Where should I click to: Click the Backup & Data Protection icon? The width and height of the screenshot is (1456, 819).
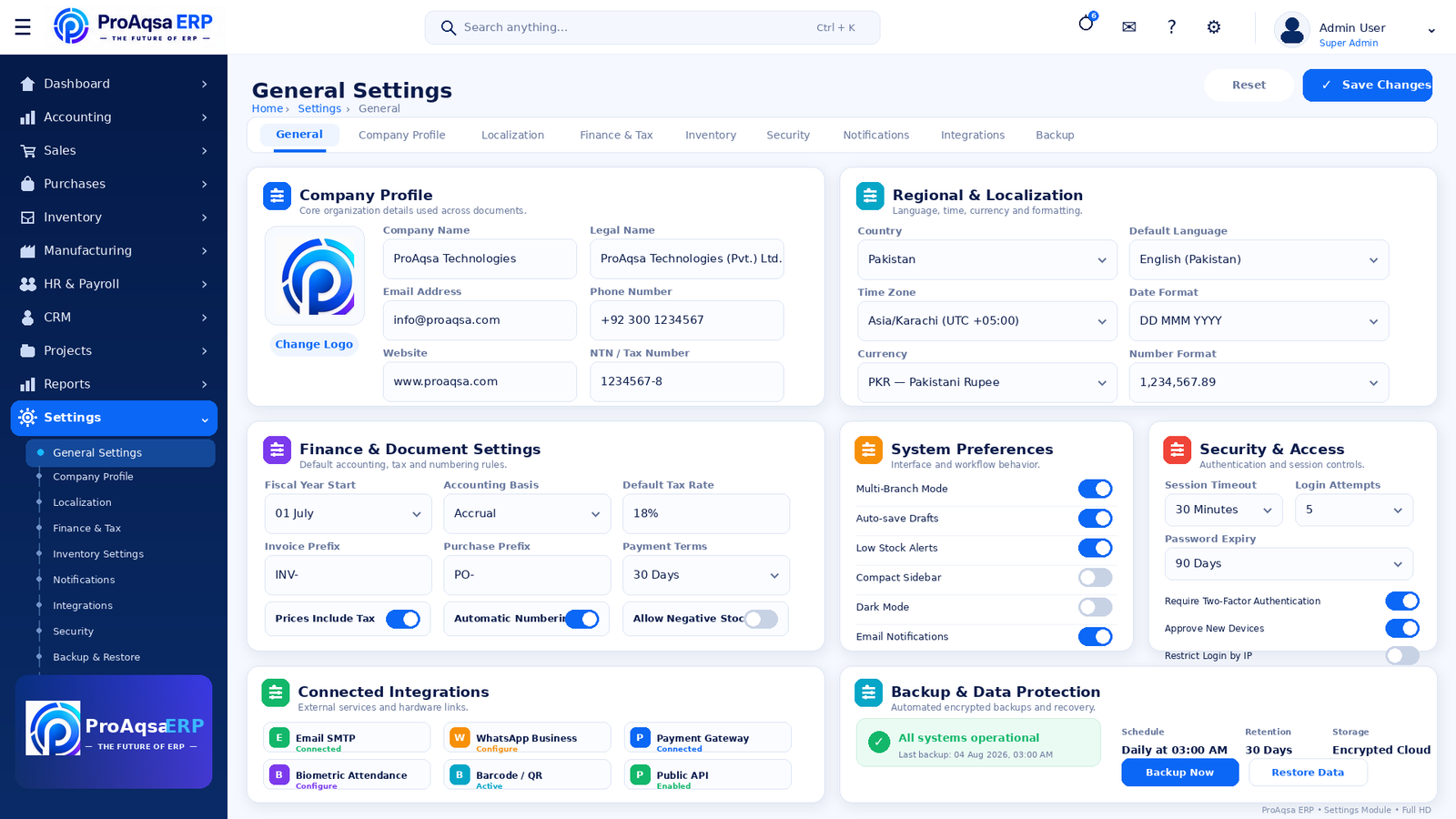pos(869,693)
